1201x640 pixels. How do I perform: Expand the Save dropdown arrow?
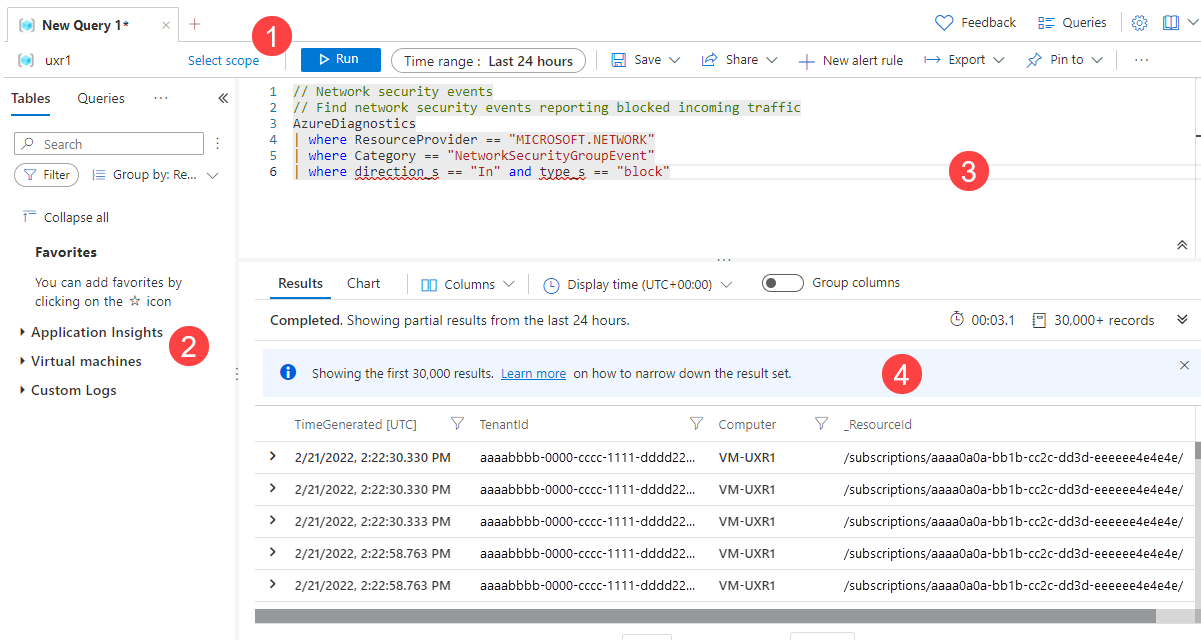point(674,60)
